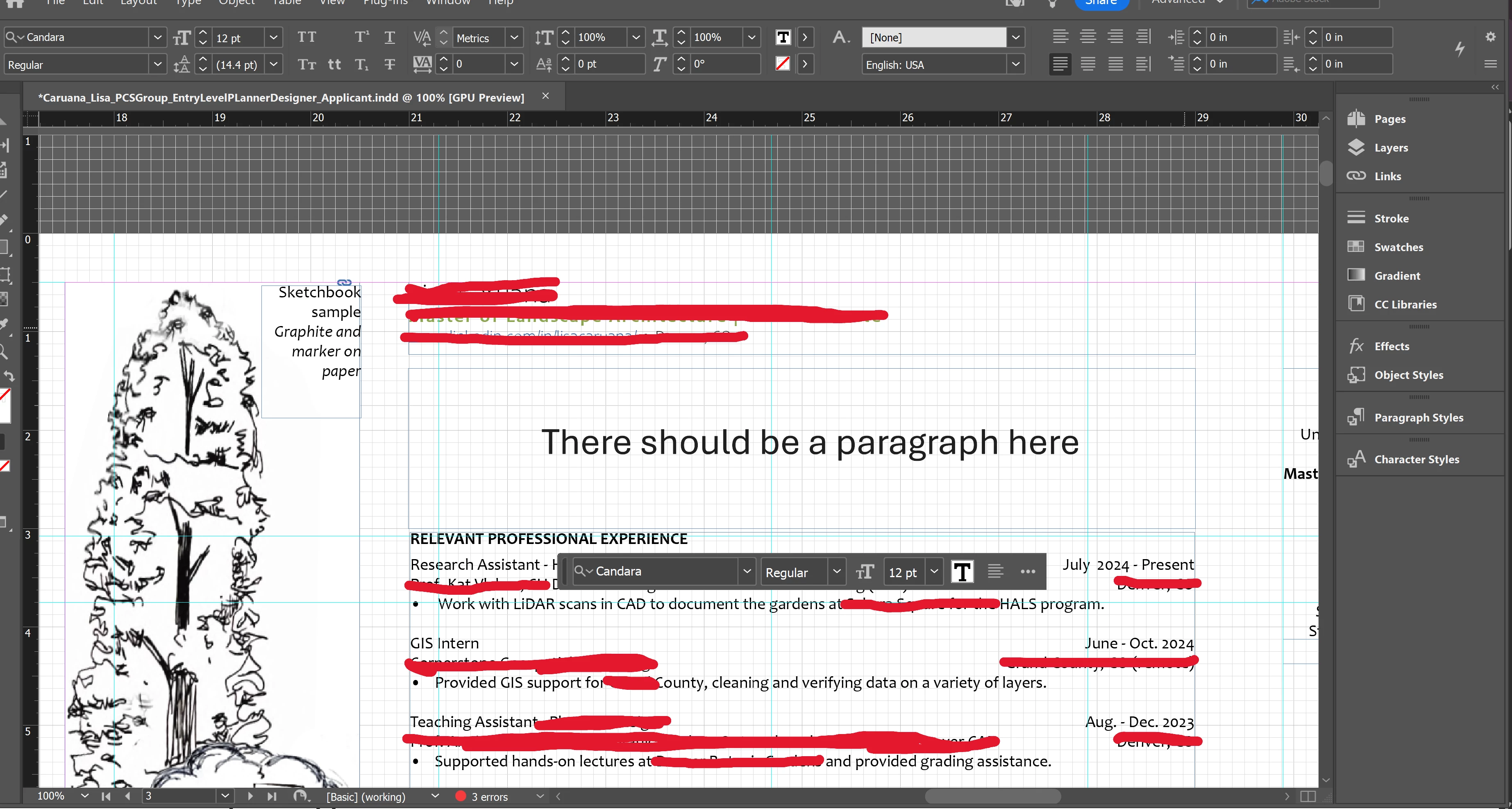The image size is (1512, 809).
Task: Open the zoom level dropdown at bottom
Action: coord(84,796)
